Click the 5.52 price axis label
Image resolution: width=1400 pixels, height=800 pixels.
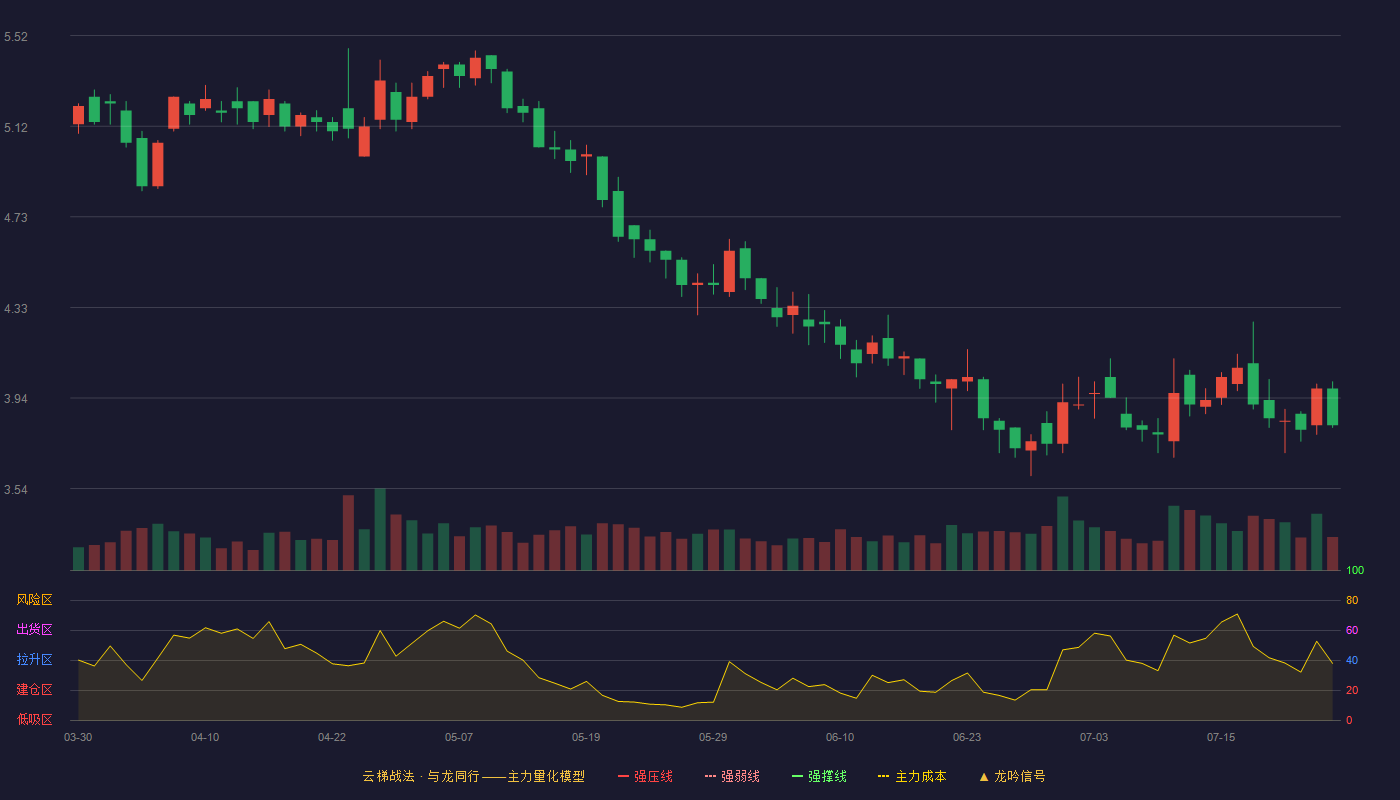[x=16, y=37]
